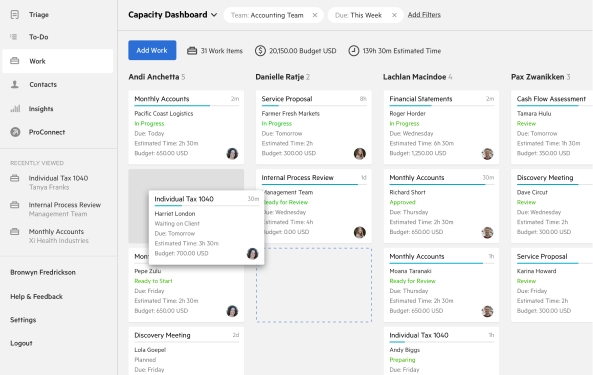Click the ProConnect icon
Viewport: 593px width, 375px height.
point(15,132)
